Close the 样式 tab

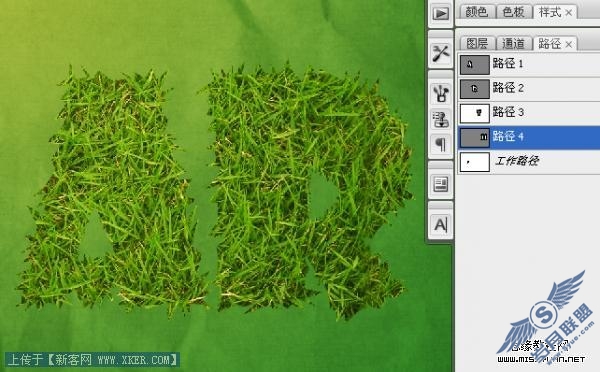[569, 13]
